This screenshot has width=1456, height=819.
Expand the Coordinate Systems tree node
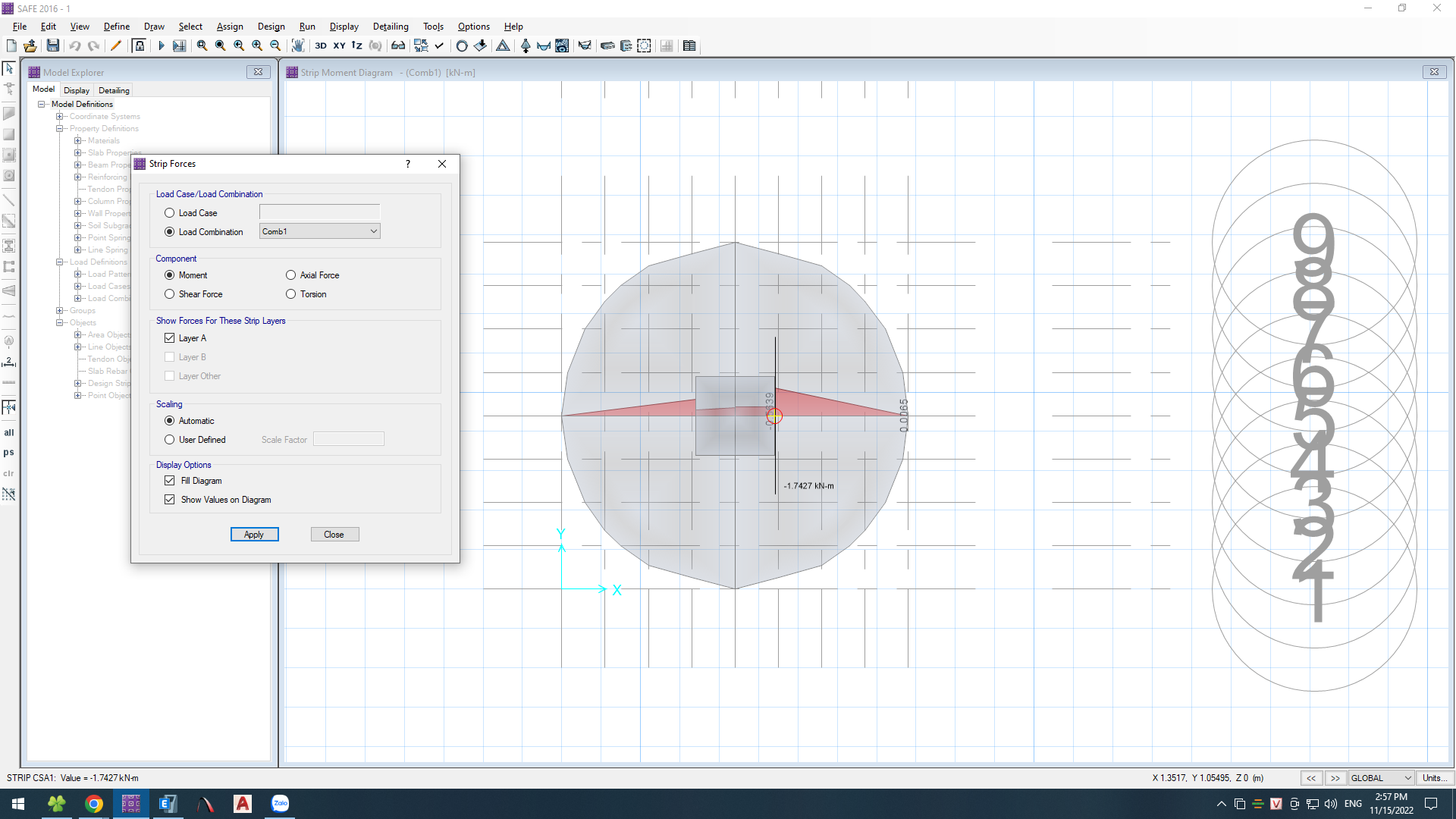point(59,117)
